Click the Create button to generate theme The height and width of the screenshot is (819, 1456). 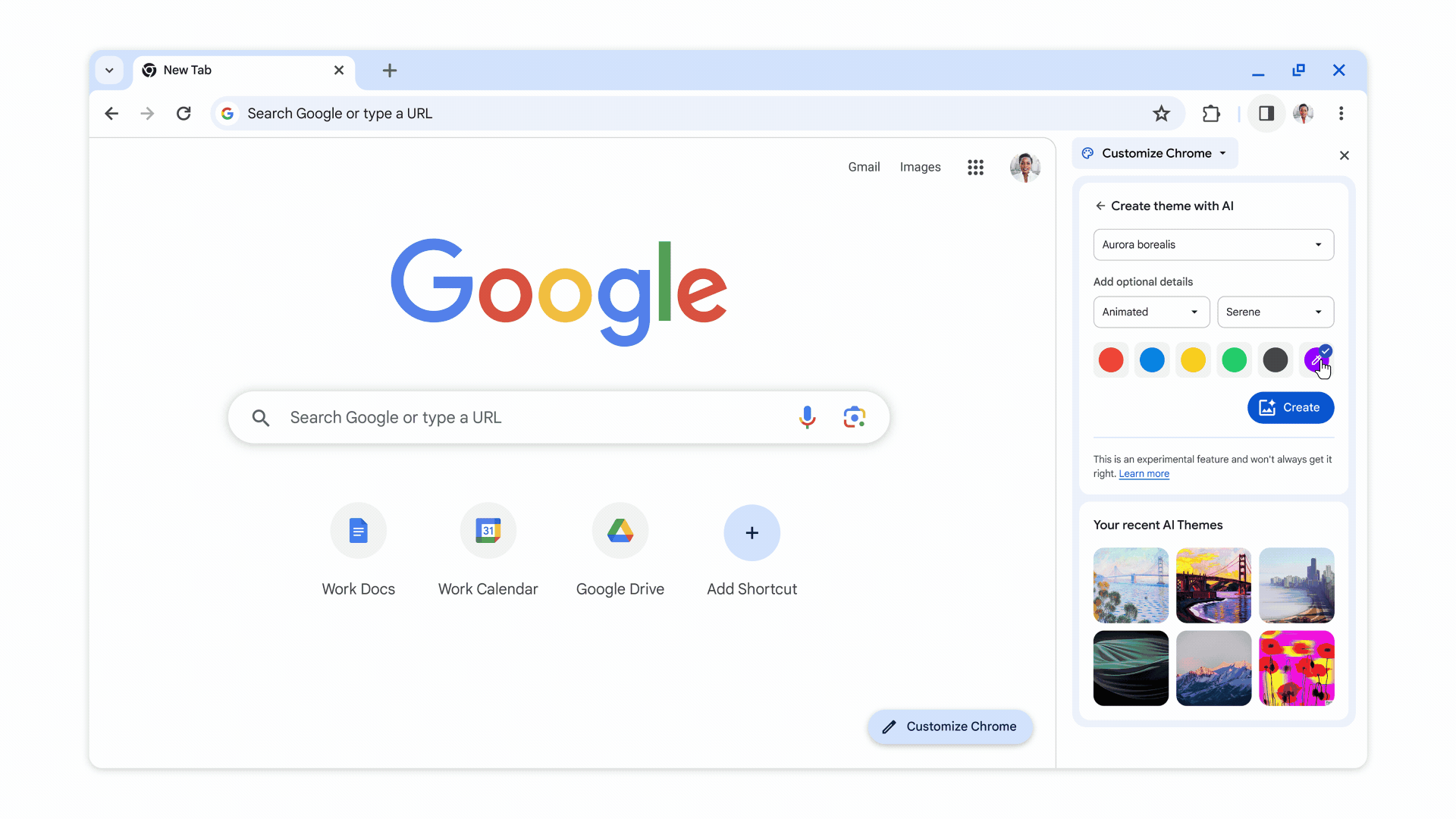[x=1291, y=407]
